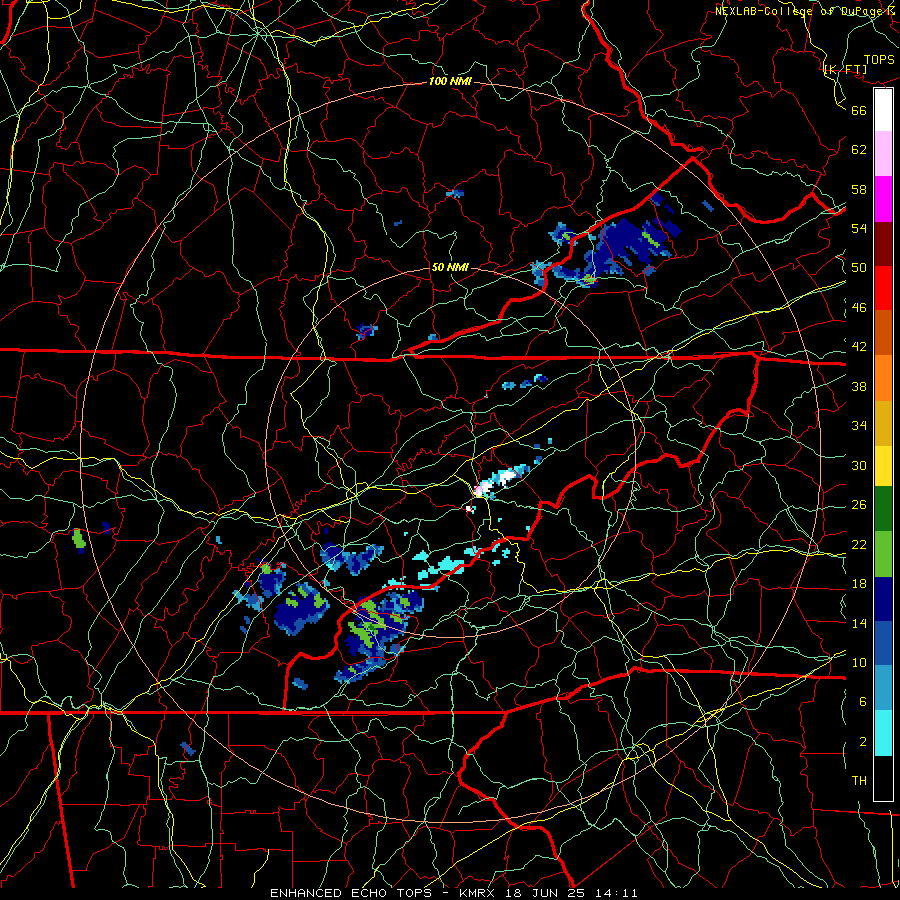The image size is (900, 900).
Task: Click the navy blue legend swatch
Action: click(x=883, y=599)
